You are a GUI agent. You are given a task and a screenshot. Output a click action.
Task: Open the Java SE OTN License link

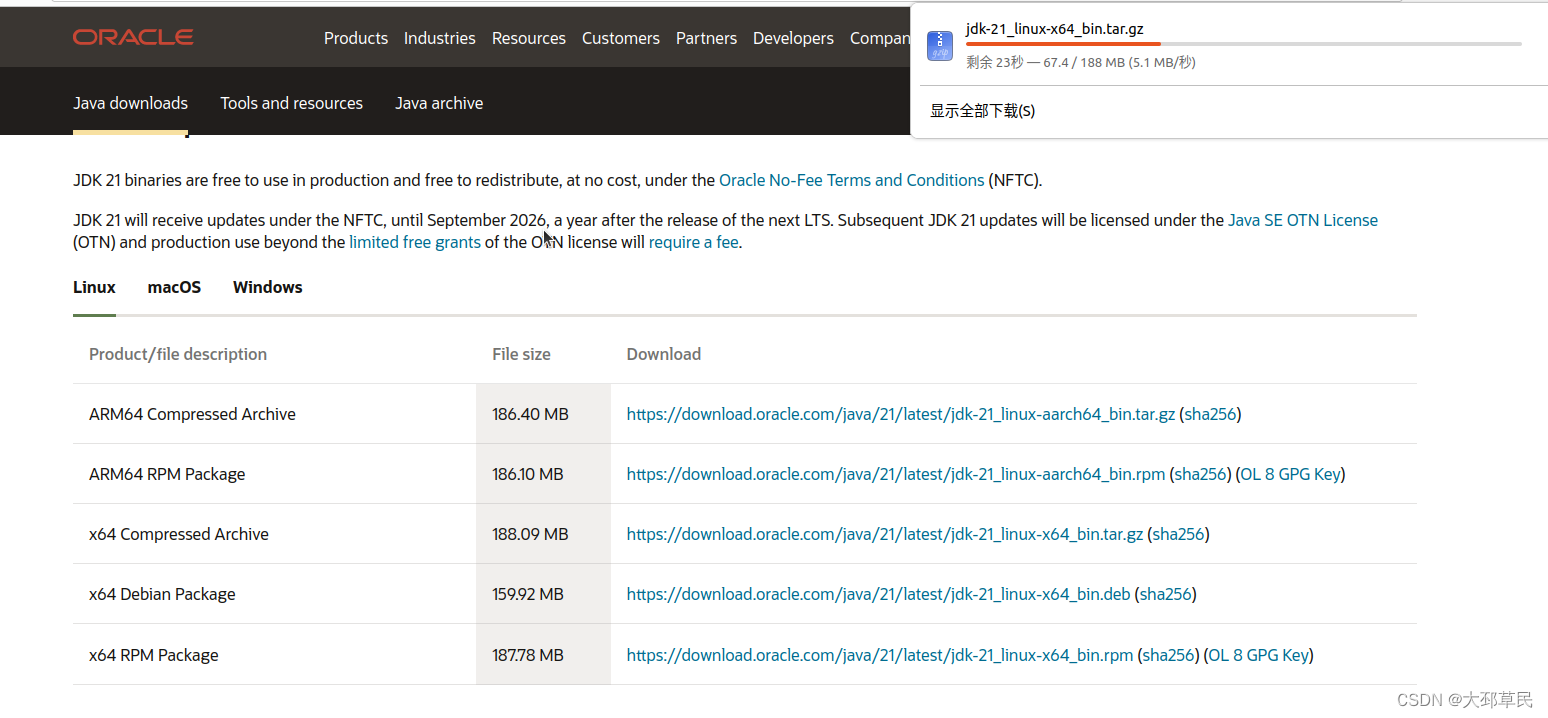click(x=1303, y=220)
